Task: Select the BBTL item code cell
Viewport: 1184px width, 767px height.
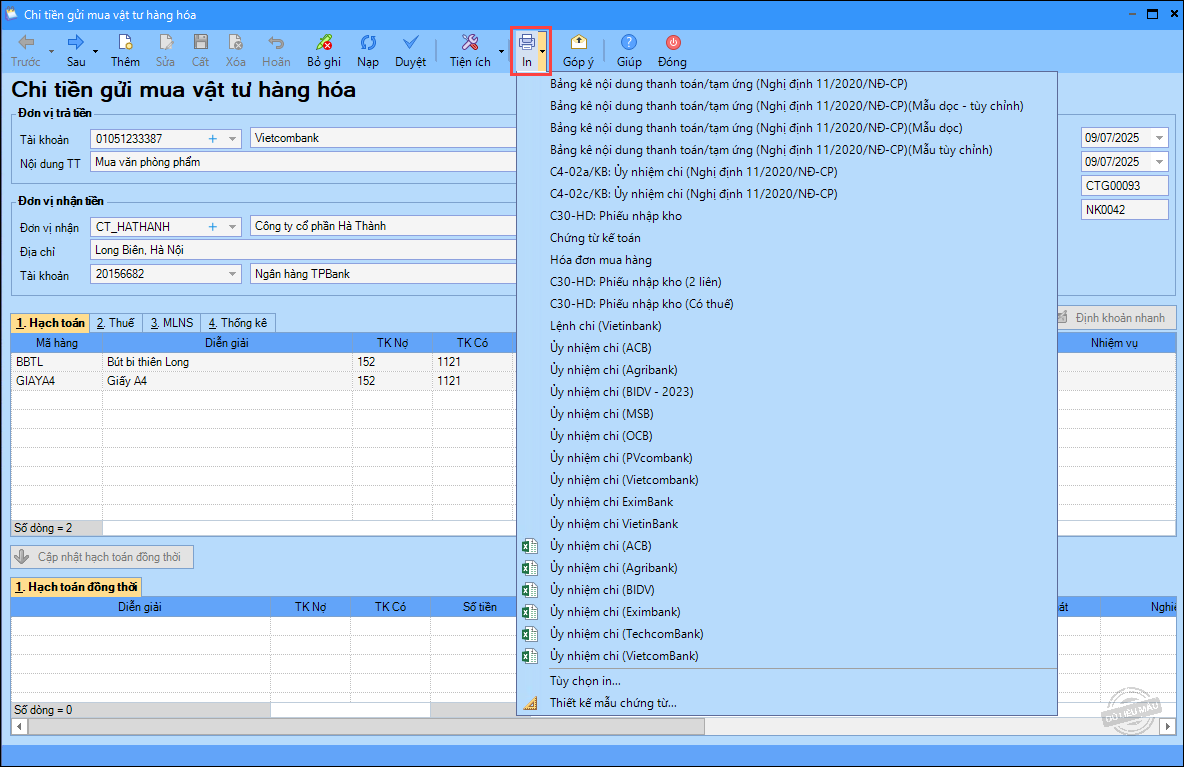Action: coord(57,362)
